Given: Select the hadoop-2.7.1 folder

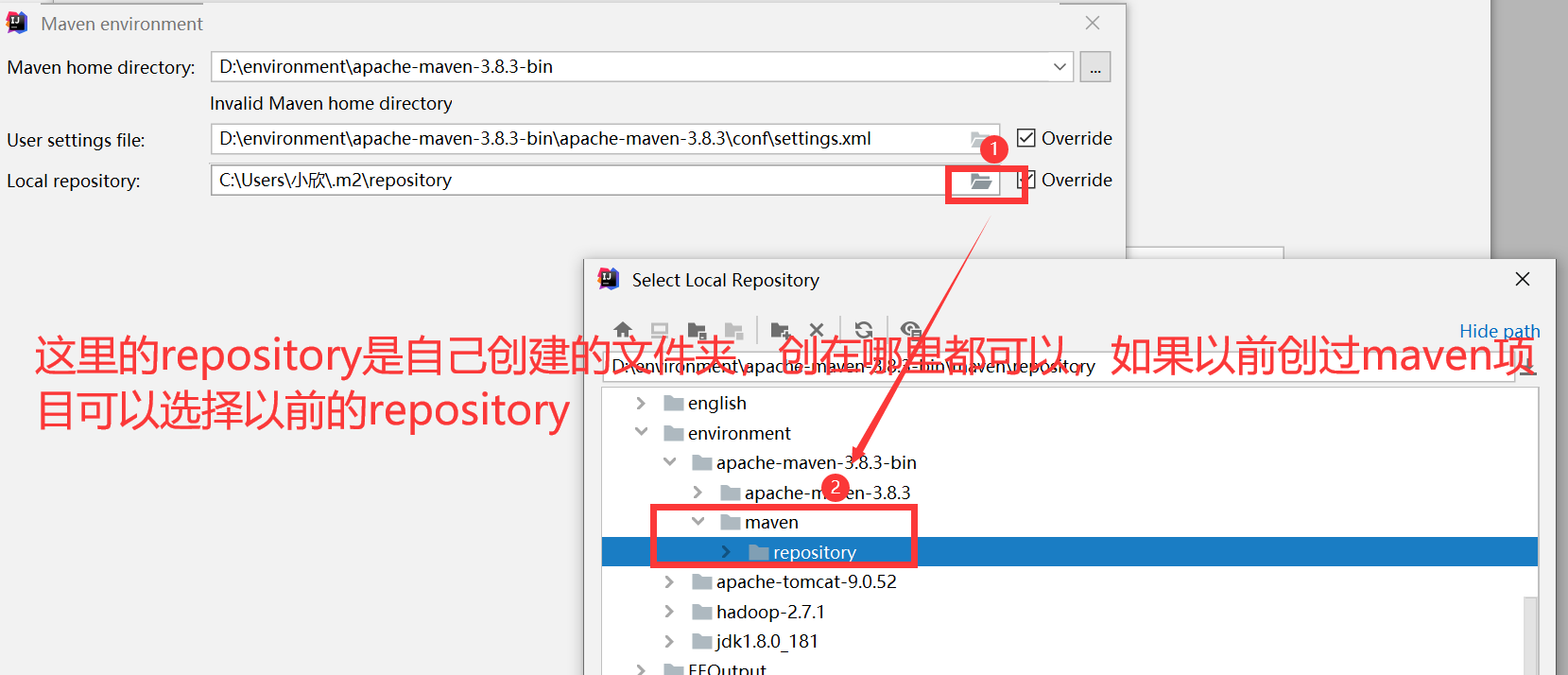Looking at the screenshot, I should click(x=1070, y=612).
